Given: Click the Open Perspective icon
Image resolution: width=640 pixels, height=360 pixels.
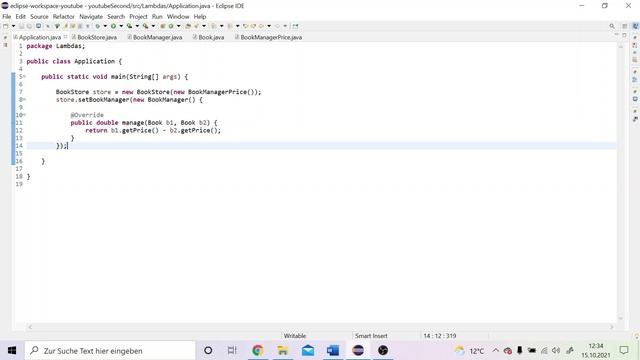Looking at the screenshot, I should [624, 26].
